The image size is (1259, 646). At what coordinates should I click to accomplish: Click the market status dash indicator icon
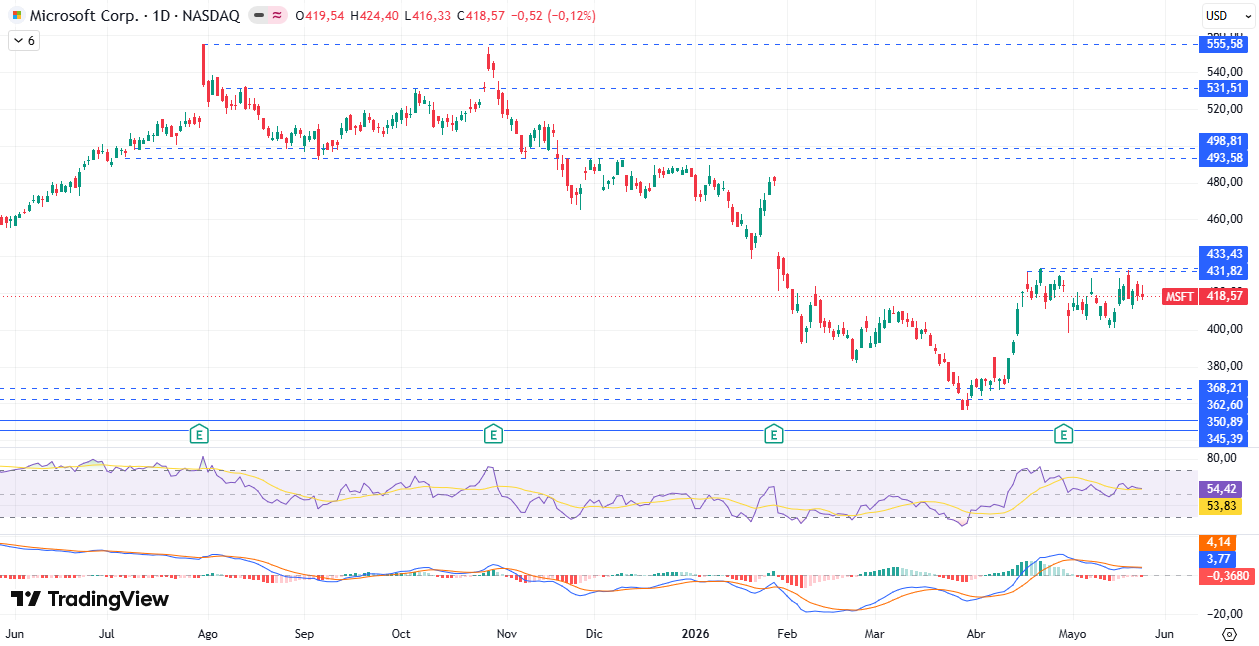259,16
